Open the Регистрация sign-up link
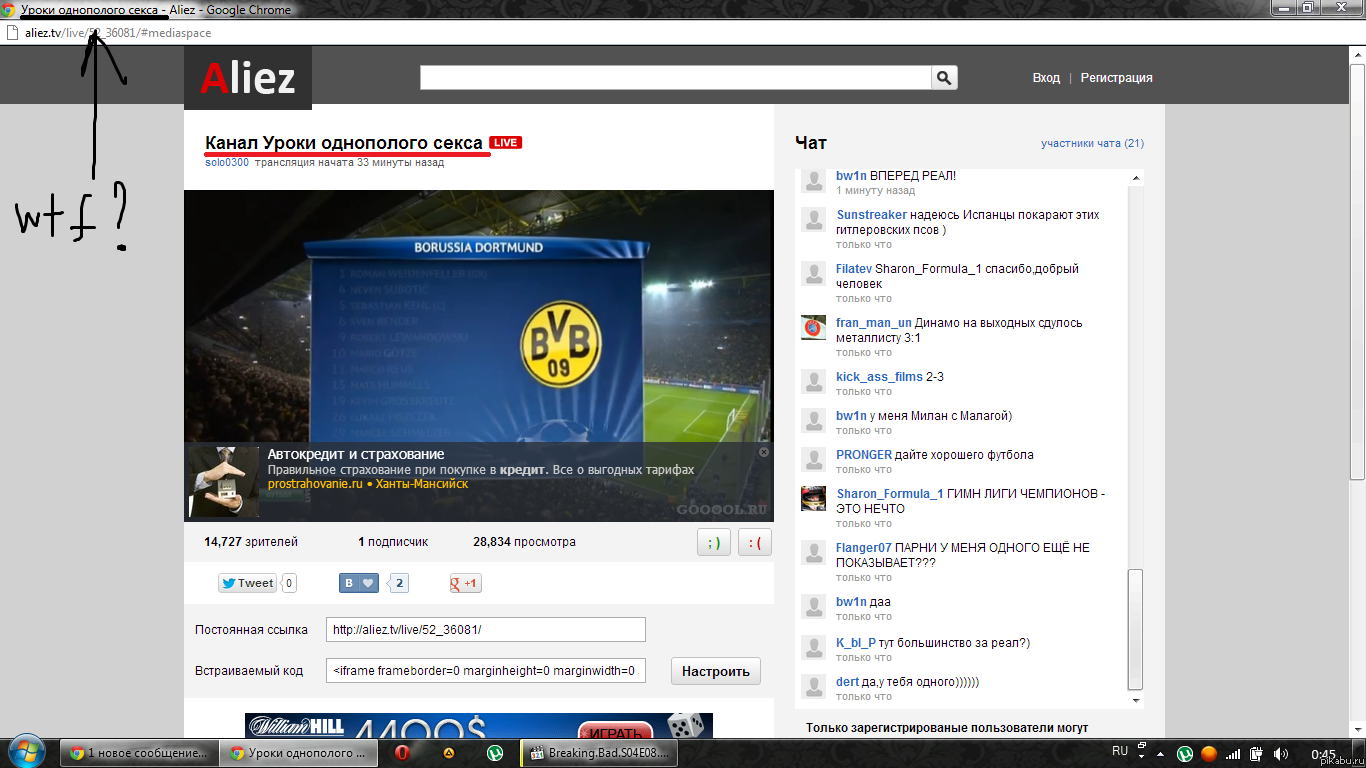 (x=1116, y=78)
